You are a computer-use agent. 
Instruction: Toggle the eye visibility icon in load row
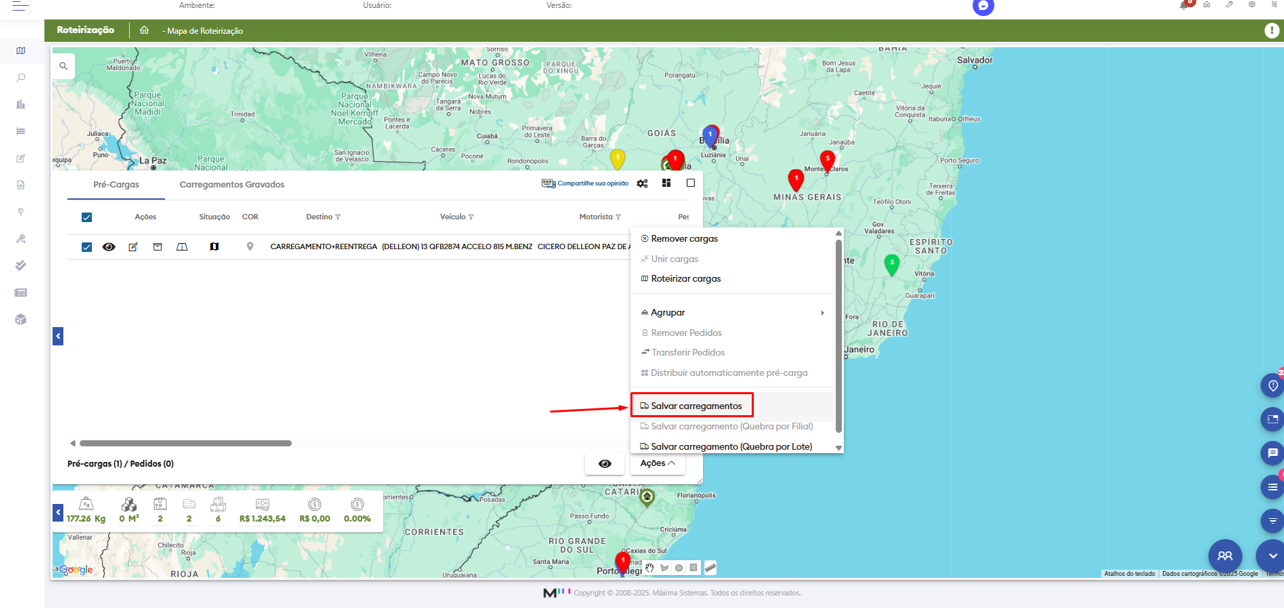pyautogui.click(x=109, y=247)
